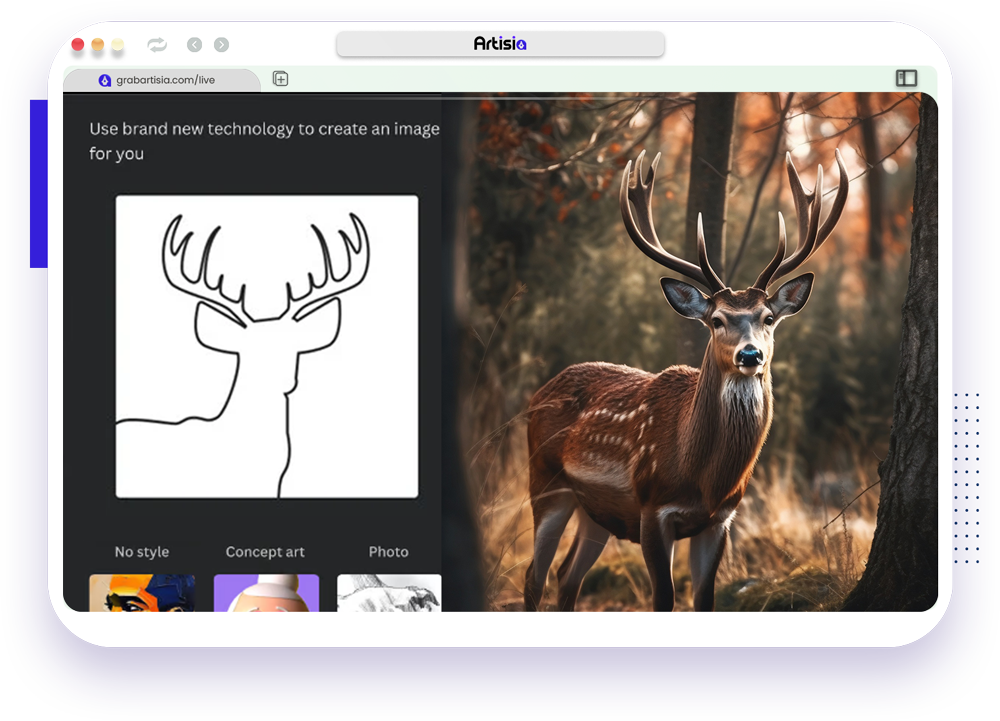Click the browser reload arrows icon
The image size is (1000, 721).
(157, 45)
